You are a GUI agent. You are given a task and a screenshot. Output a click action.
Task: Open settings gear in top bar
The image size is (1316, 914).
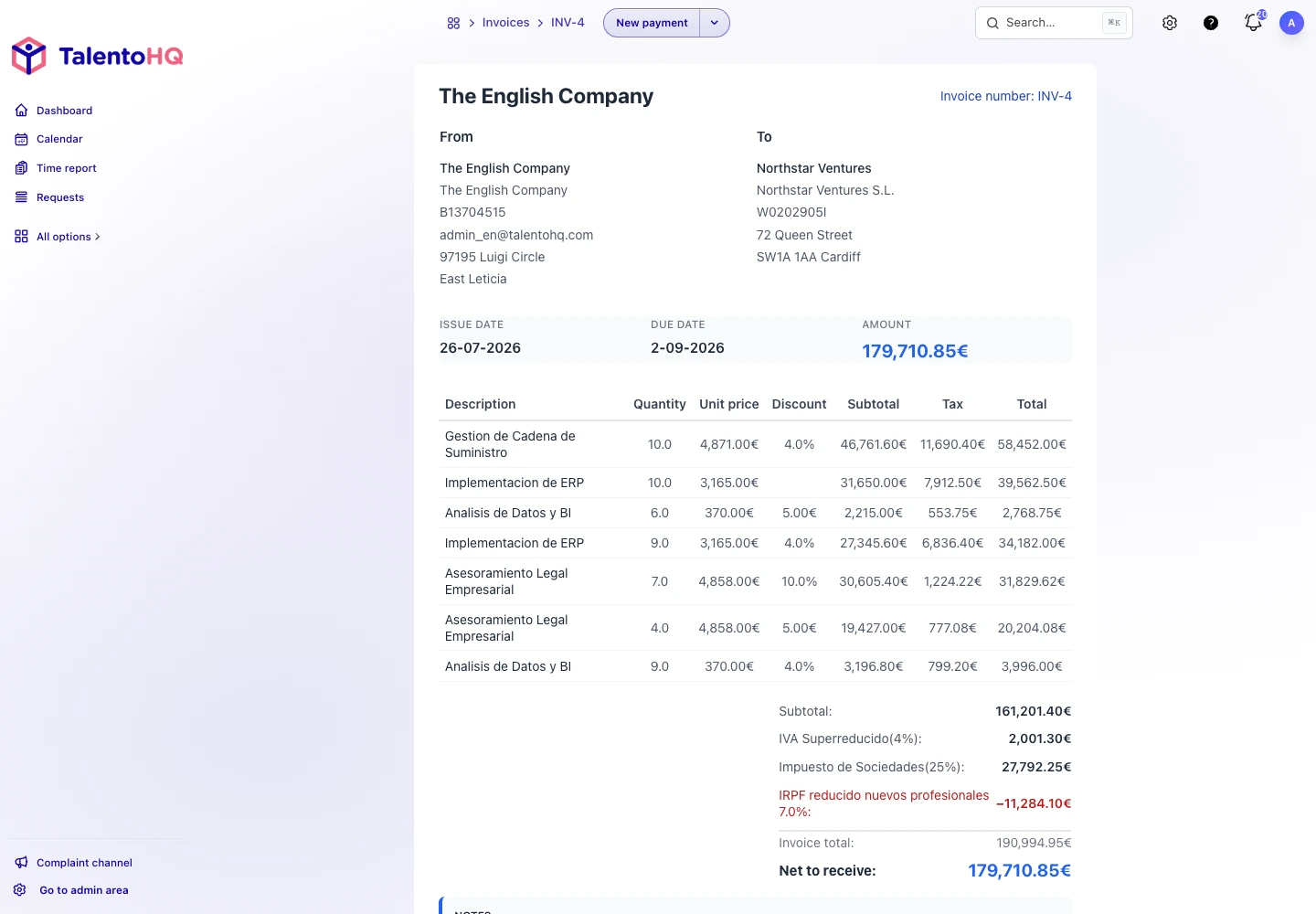(1170, 23)
